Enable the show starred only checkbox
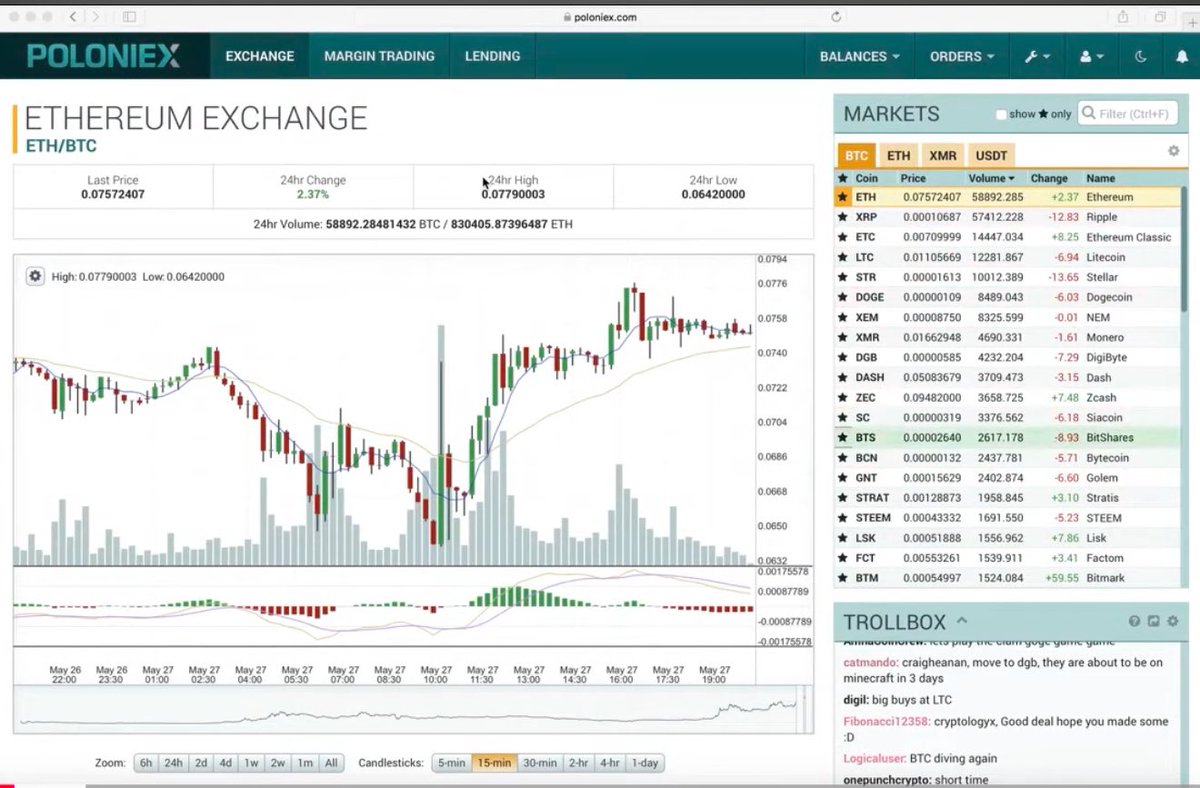 tap(1001, 115)
